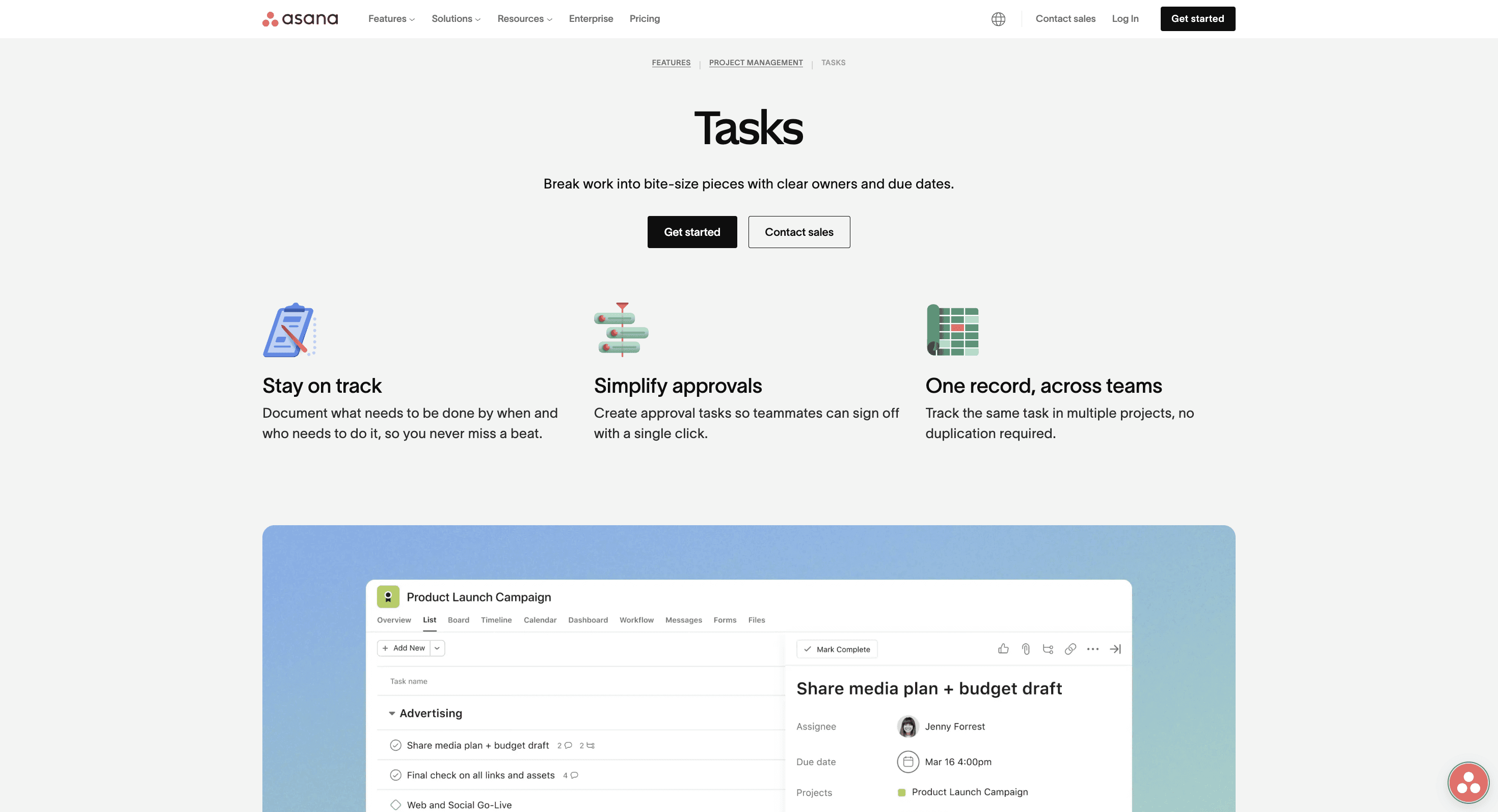Expand the Add New dropdown arrow
The width and height of the screenshot is (1498, 812).
click(x=437, y=647)
